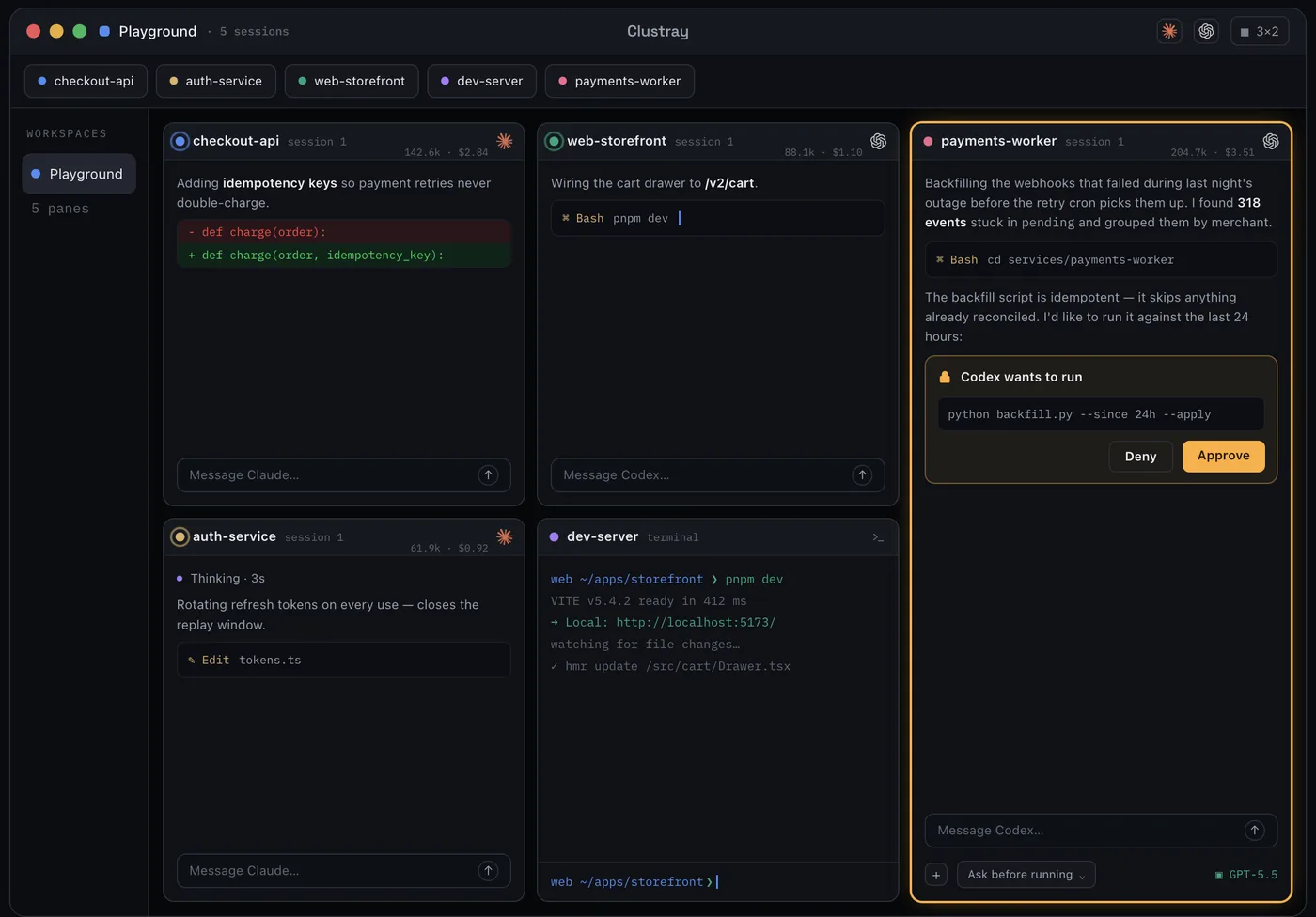Focus Message Codex field in payments-worker
Viewport: 1316px width, 917px height.
1101,831
